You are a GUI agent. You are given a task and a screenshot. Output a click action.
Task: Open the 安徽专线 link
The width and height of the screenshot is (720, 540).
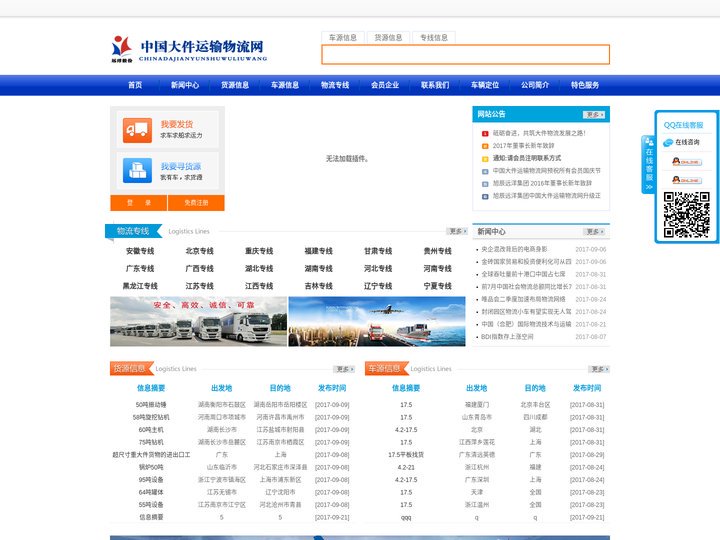point(140,251)
